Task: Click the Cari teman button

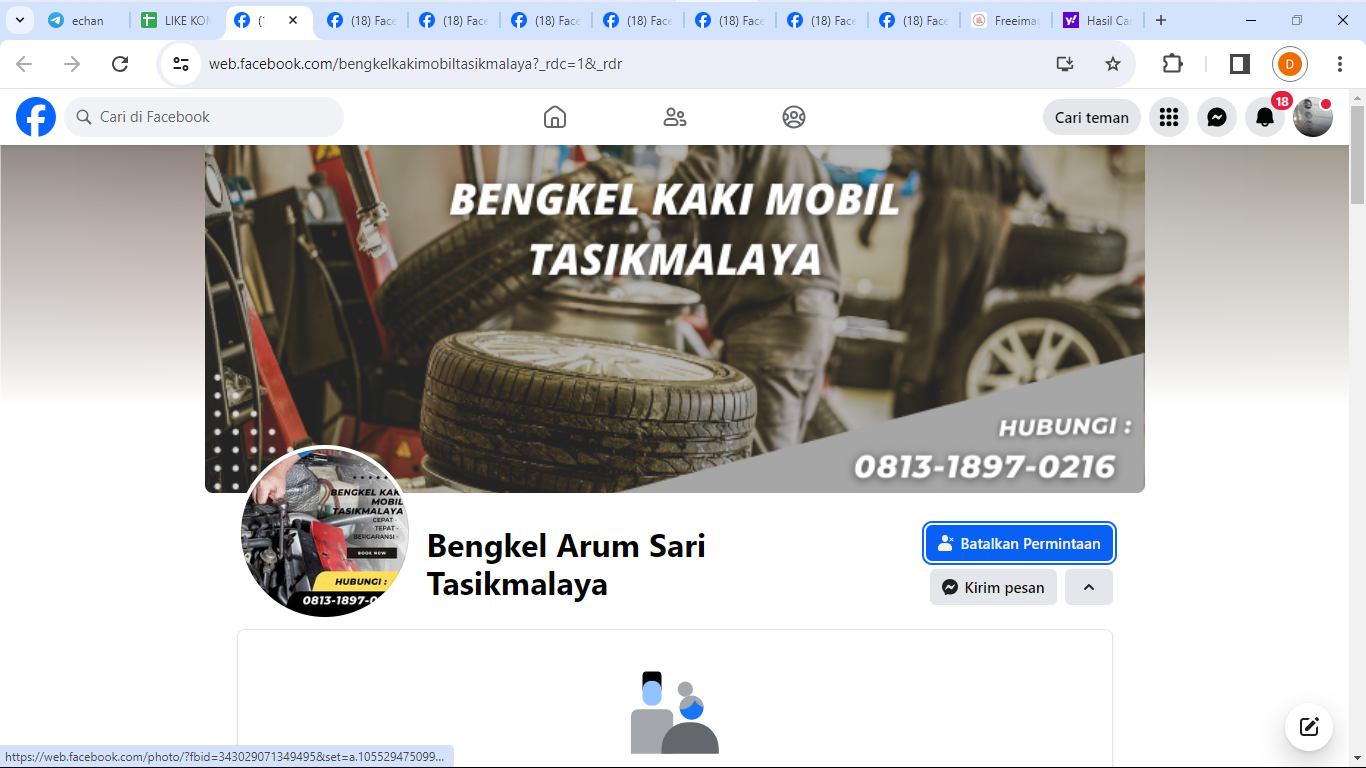Action: click(x=1092, y=117)
